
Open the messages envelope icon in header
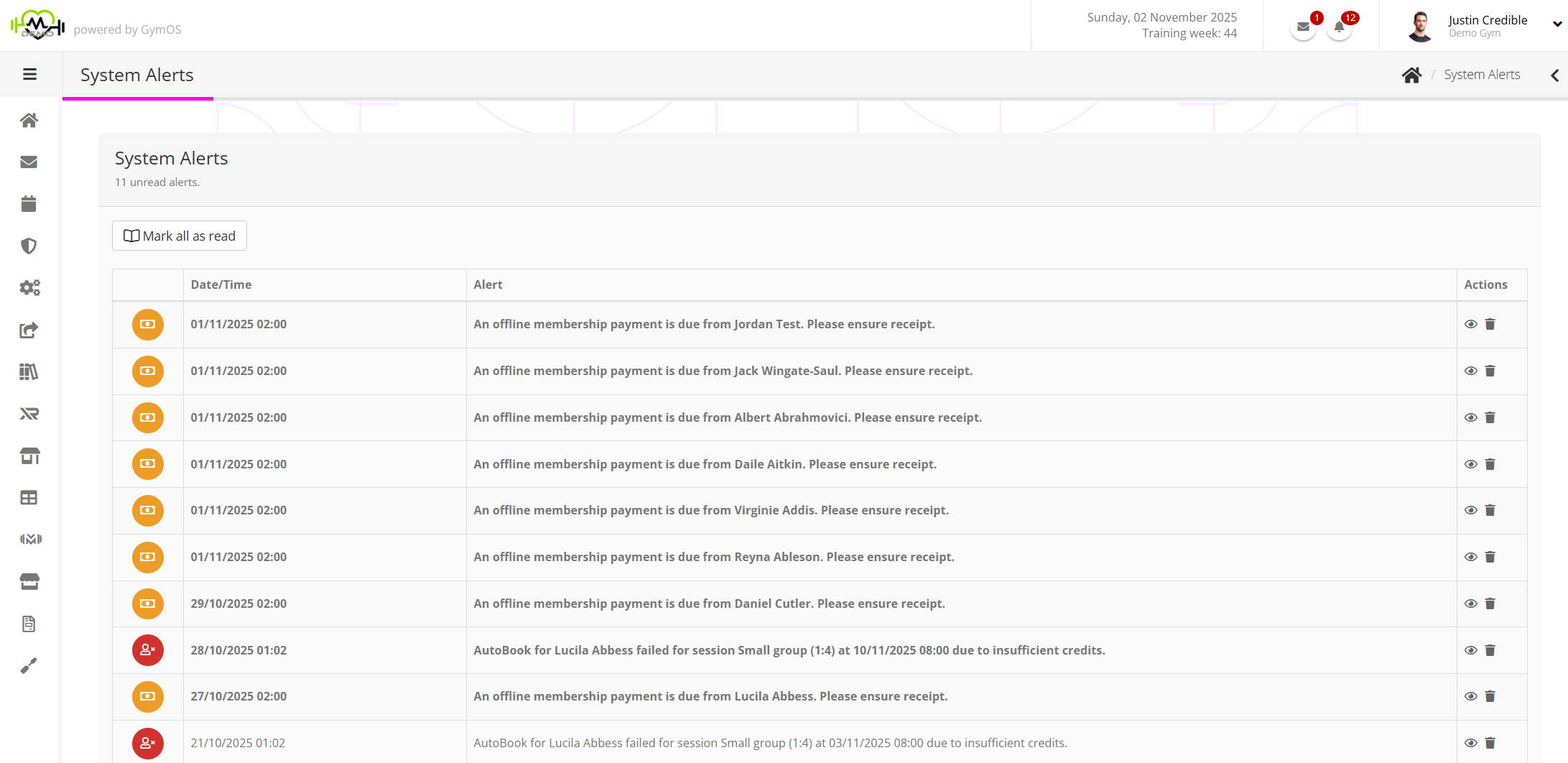pyautogui.click(x=1303, y=27)
